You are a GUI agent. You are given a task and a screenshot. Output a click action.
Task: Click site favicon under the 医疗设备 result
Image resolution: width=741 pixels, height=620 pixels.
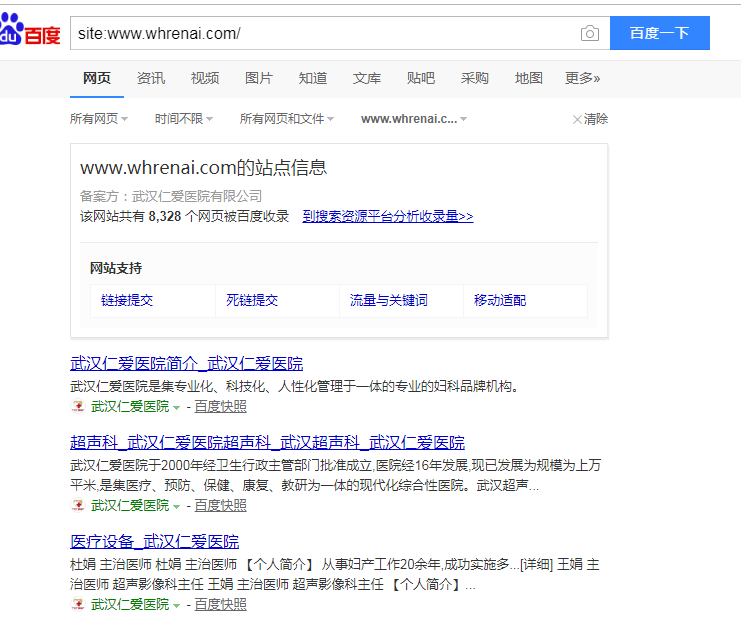pyautogui.click(x=78, y=604)
